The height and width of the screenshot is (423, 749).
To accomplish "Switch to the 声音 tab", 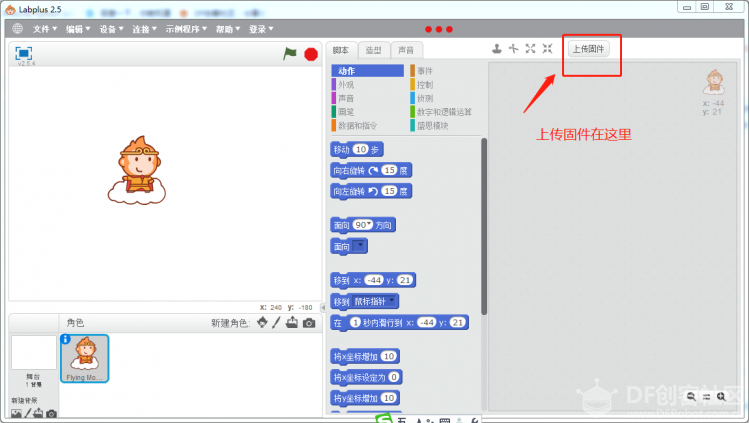I will [406, 50].
